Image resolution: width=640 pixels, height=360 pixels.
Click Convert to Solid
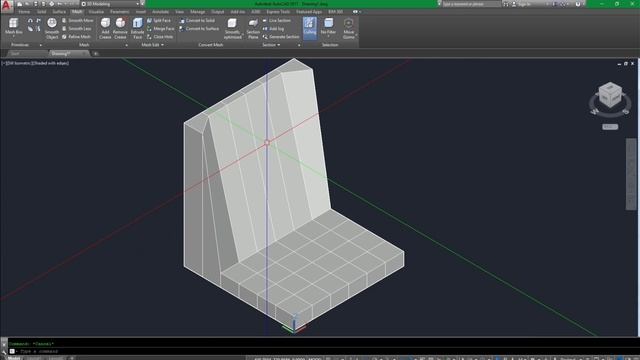(x=197, y=20)
